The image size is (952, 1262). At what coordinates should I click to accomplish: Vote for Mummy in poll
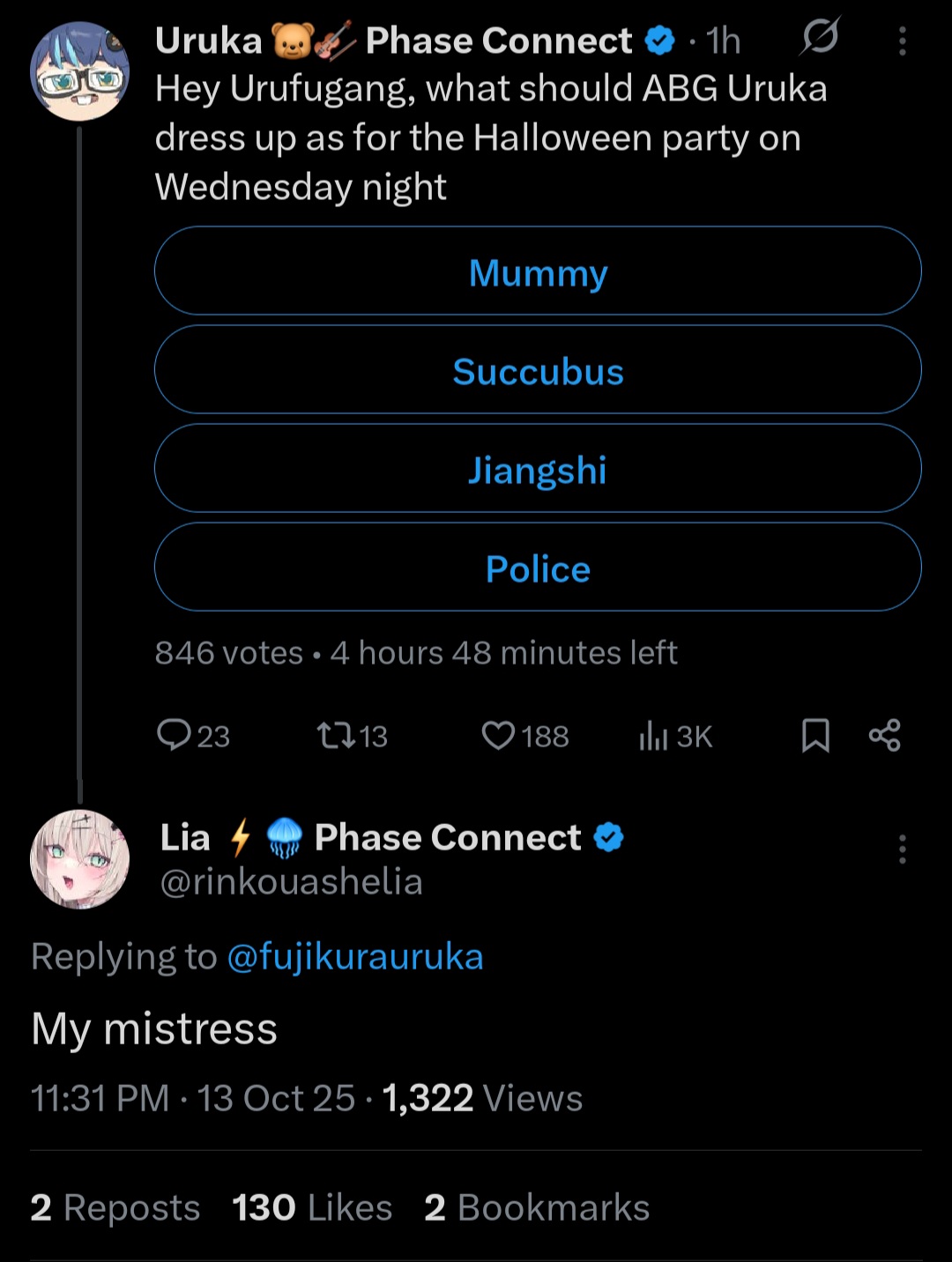(538, 271)
